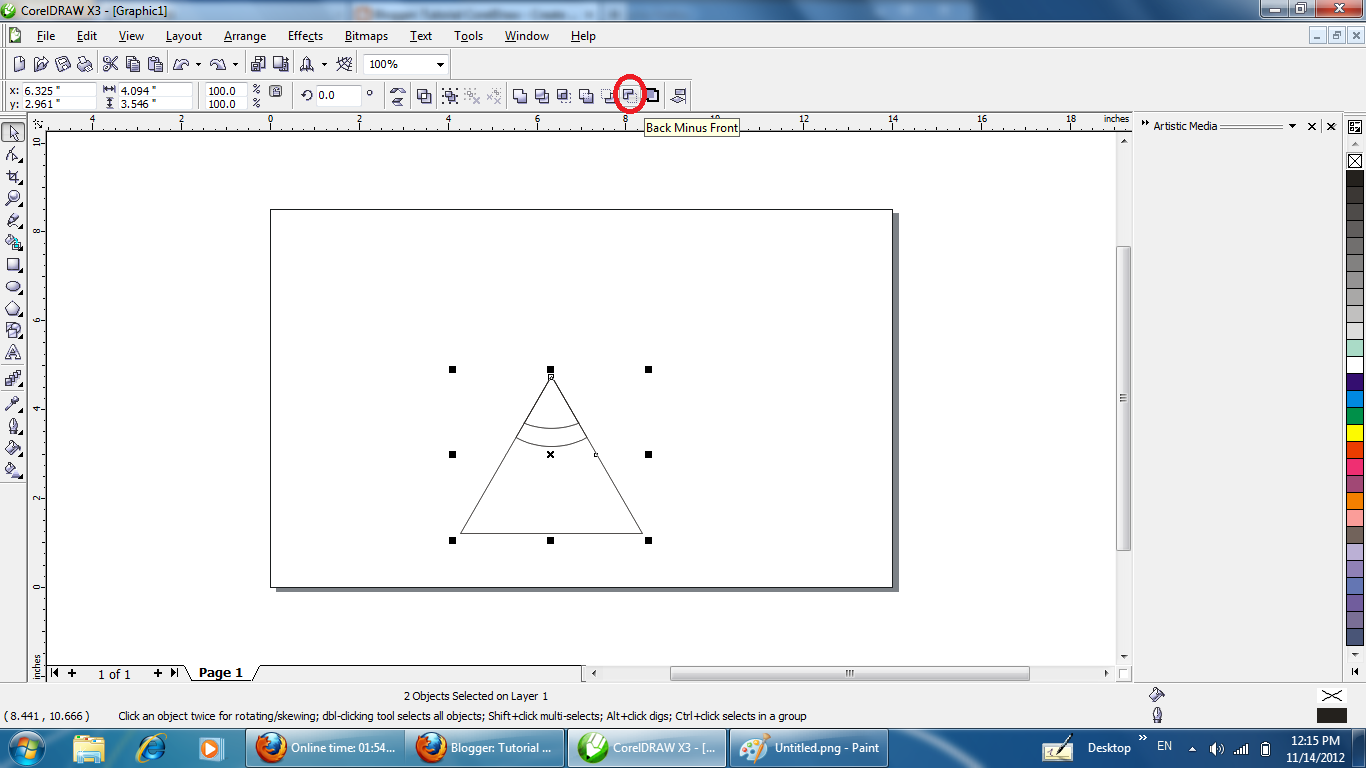Click the Mirror buttons on property bar
The width and height of the screenshot is (1366, 768).
(x=398, y=96)
